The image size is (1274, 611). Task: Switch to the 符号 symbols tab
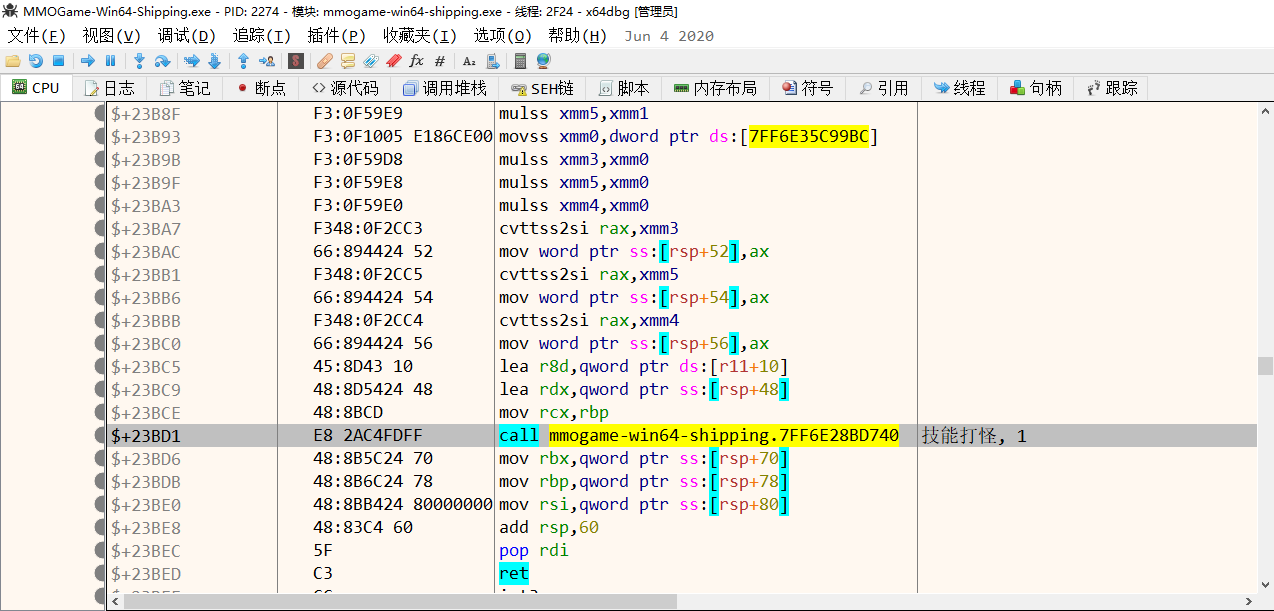tap(807, 88)
